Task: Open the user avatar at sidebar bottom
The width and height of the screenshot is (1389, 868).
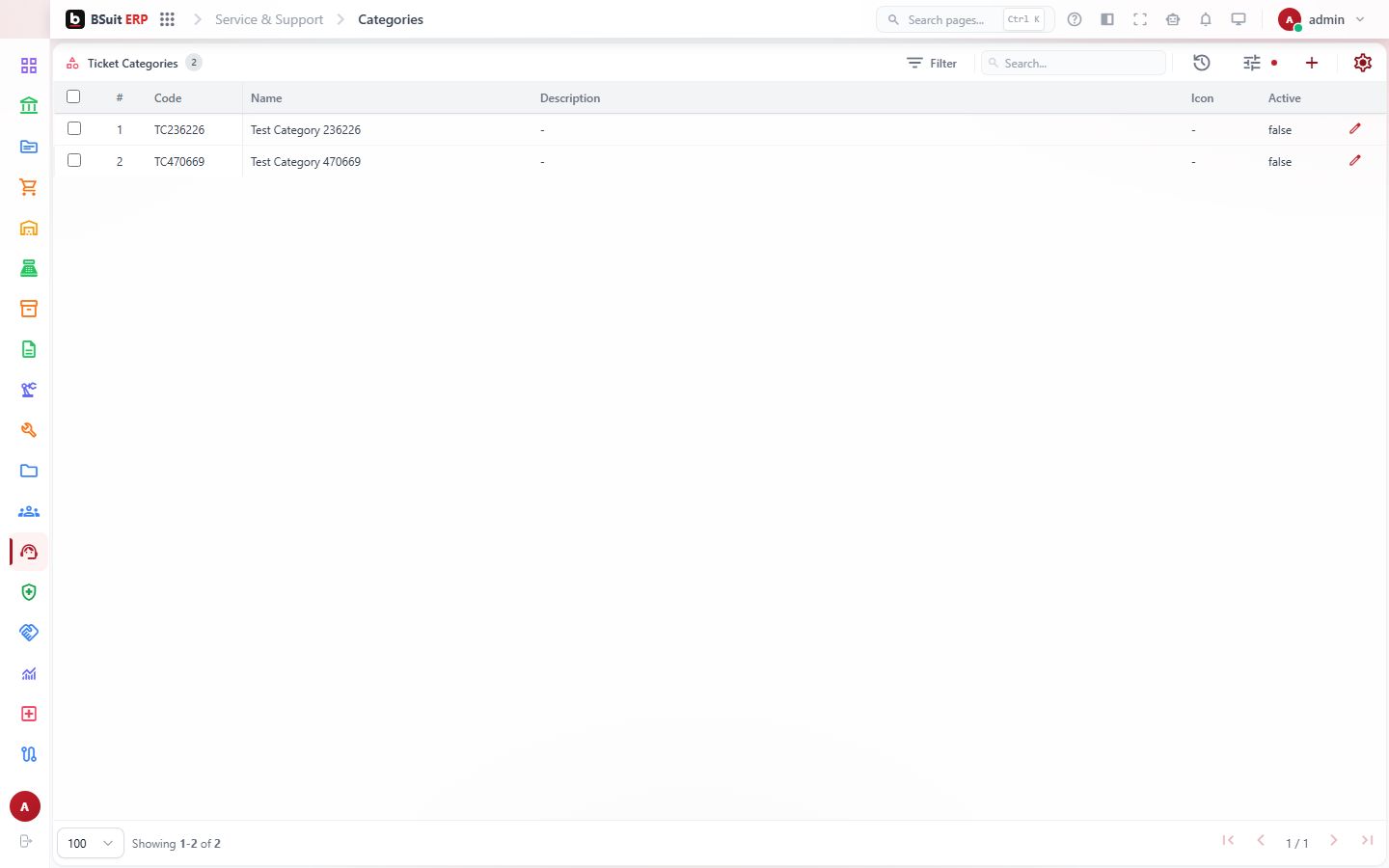Action: click(x=25, y=806)
